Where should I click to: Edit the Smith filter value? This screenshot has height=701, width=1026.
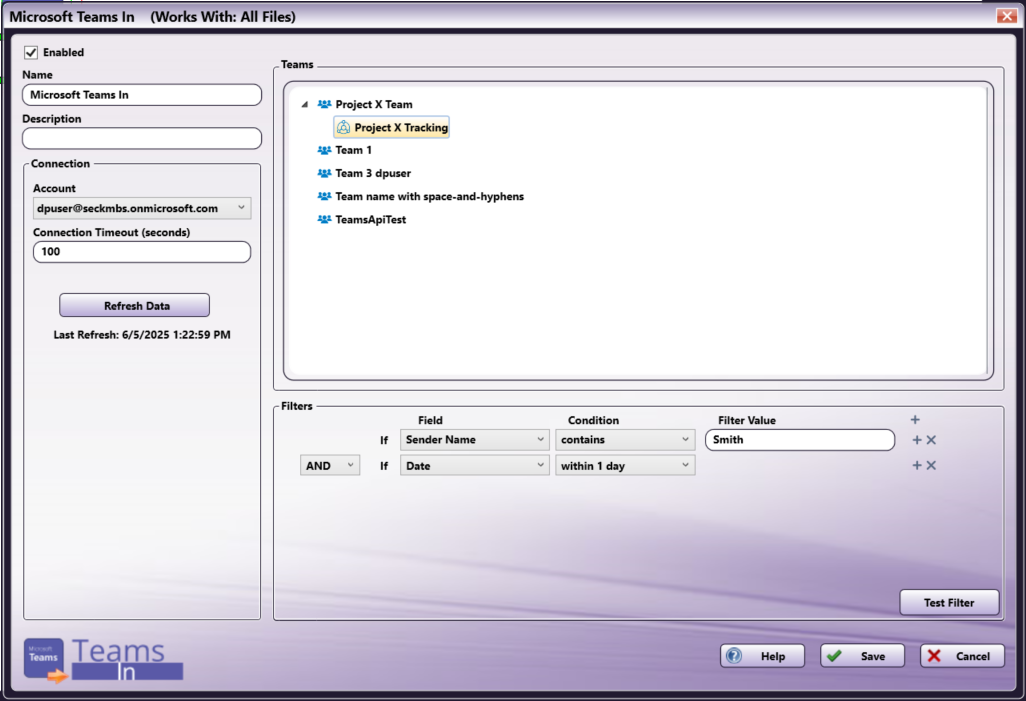[x=800, y=440]
